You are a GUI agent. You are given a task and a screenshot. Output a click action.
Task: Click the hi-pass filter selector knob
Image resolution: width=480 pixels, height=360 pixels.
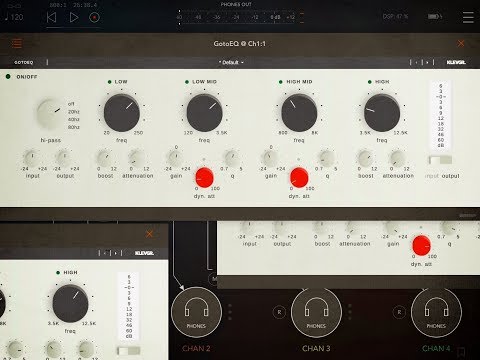click(x=50, y=114)
